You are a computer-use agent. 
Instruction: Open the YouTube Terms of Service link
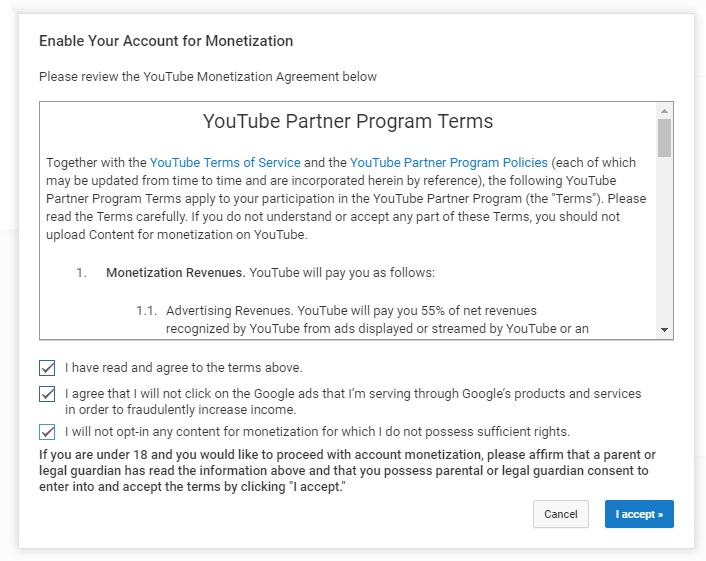pyautogui.click(x=225, y=163)
